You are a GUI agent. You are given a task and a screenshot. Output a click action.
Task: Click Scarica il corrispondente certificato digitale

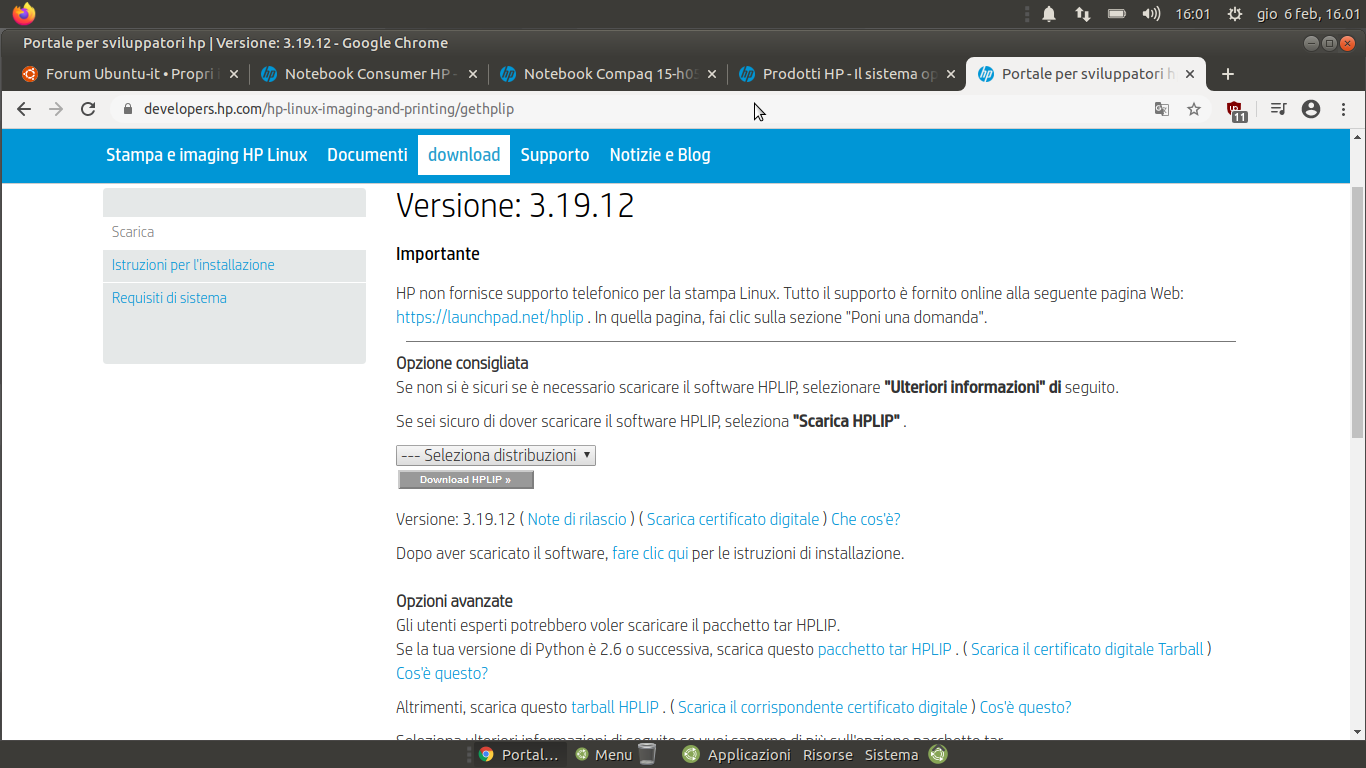pyautogui.click(x=823, y=707)
